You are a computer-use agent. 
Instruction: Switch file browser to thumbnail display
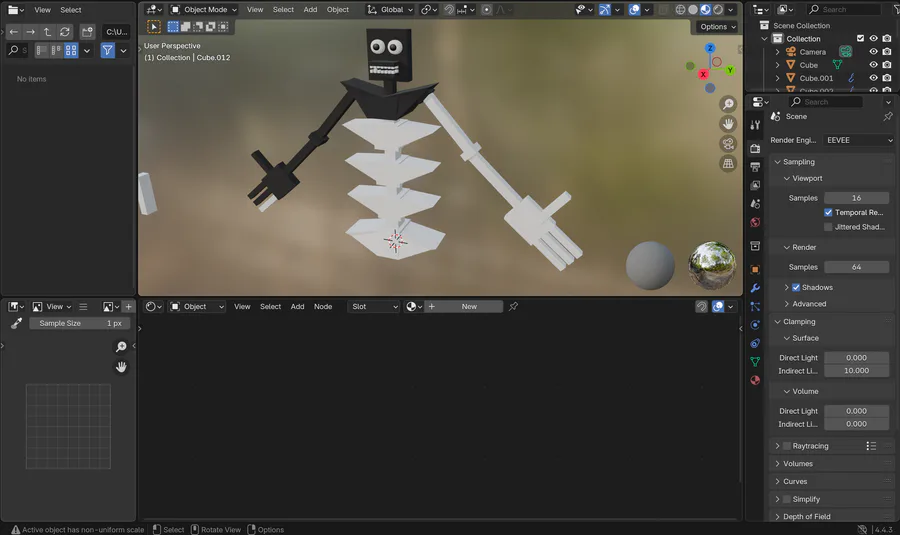click(x=71, y=51)
